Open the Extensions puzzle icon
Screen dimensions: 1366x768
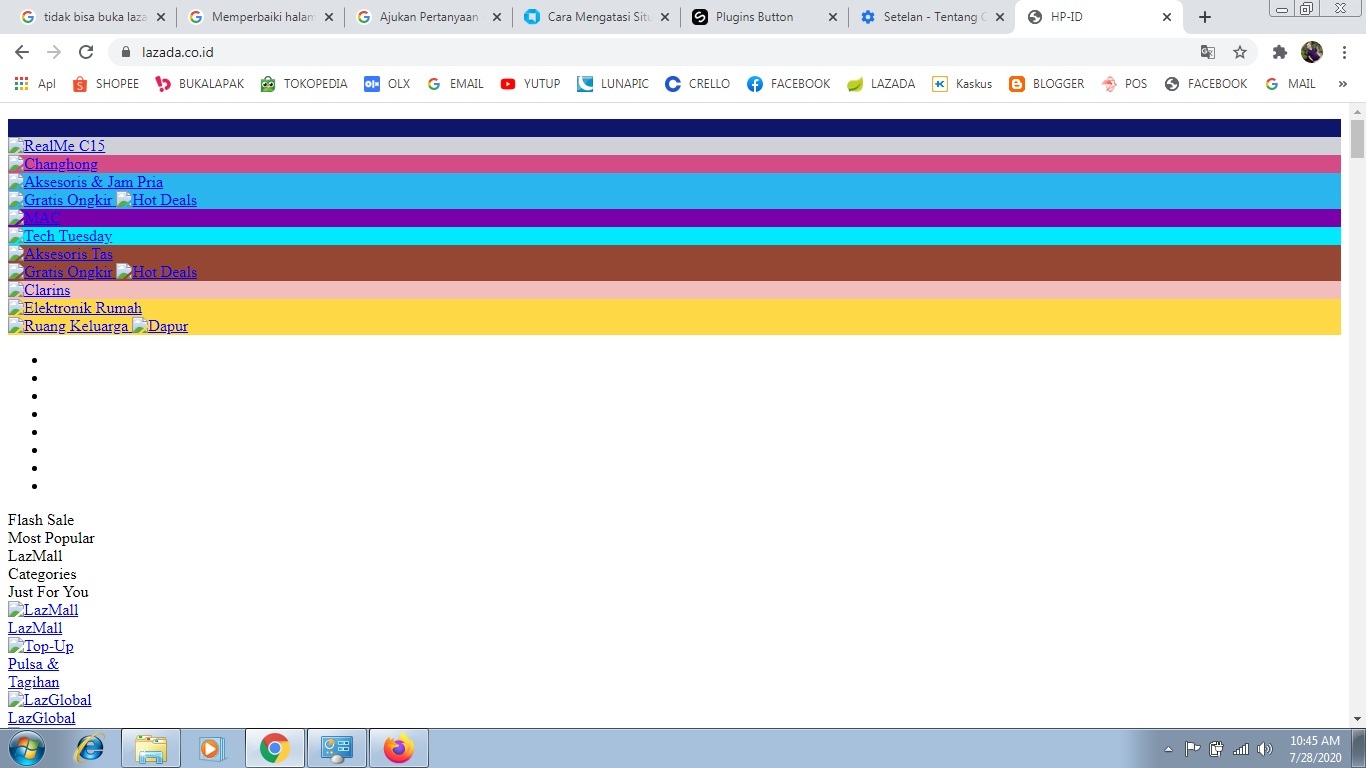[x=1279, y=52]
